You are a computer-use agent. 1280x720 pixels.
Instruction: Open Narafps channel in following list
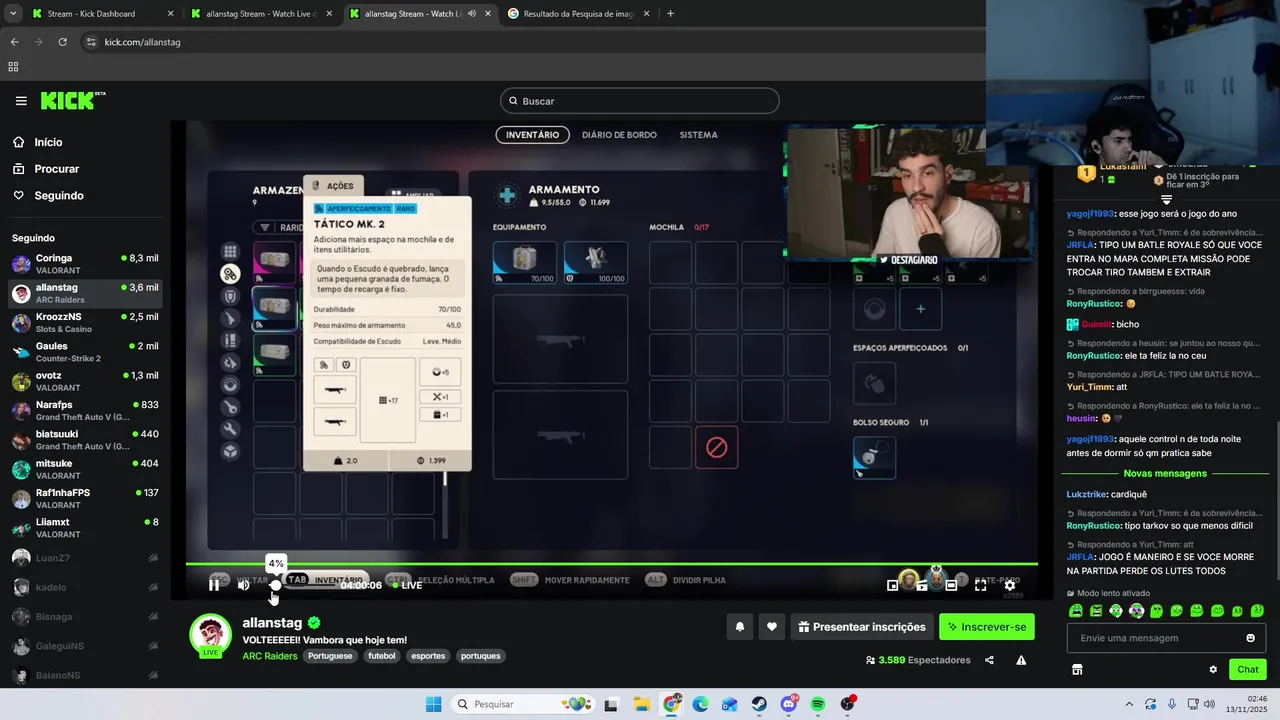click(x=85, y=411)
